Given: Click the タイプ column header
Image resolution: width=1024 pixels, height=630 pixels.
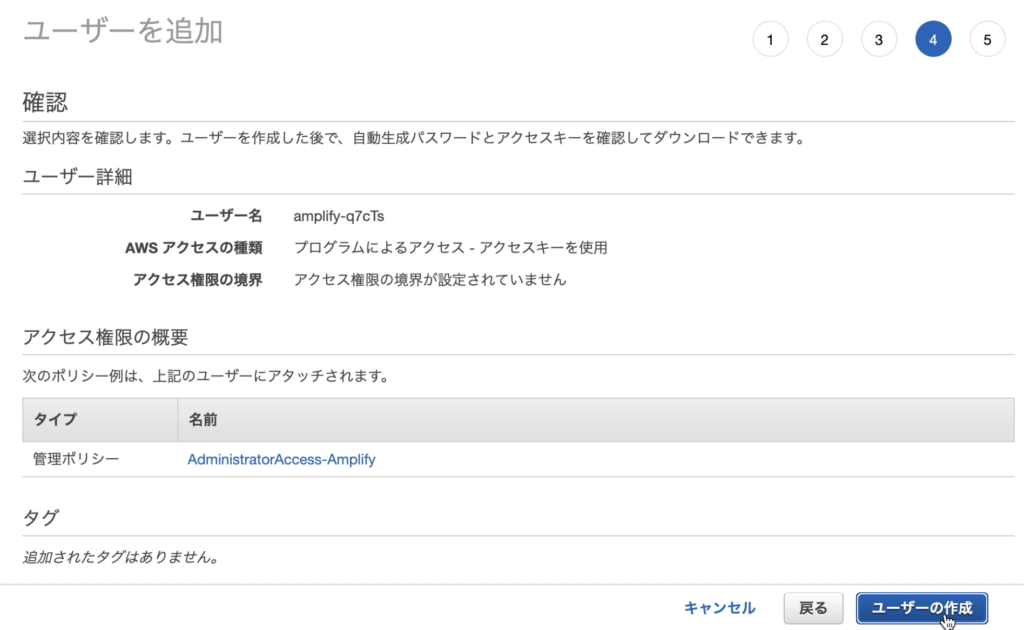Looking at the screenshot, I should 100,419.
